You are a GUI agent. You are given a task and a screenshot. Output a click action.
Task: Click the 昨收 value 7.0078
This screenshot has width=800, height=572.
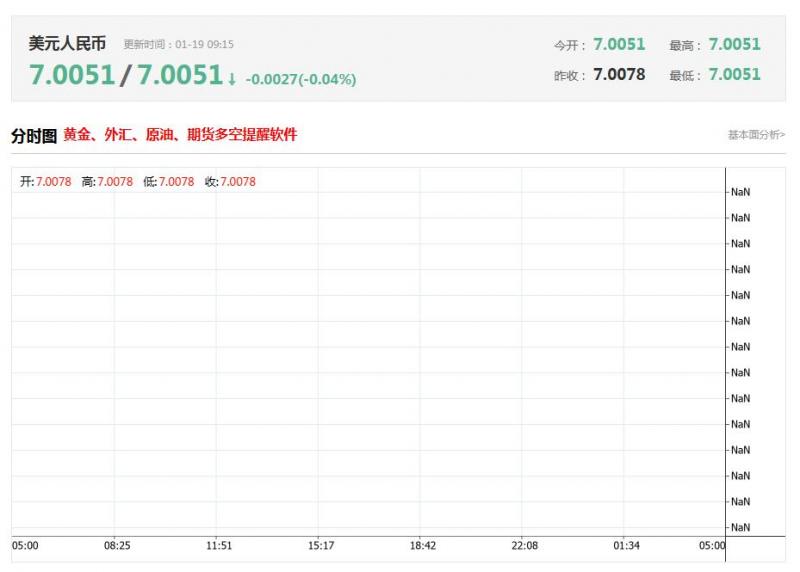click(x=619, y=74)
